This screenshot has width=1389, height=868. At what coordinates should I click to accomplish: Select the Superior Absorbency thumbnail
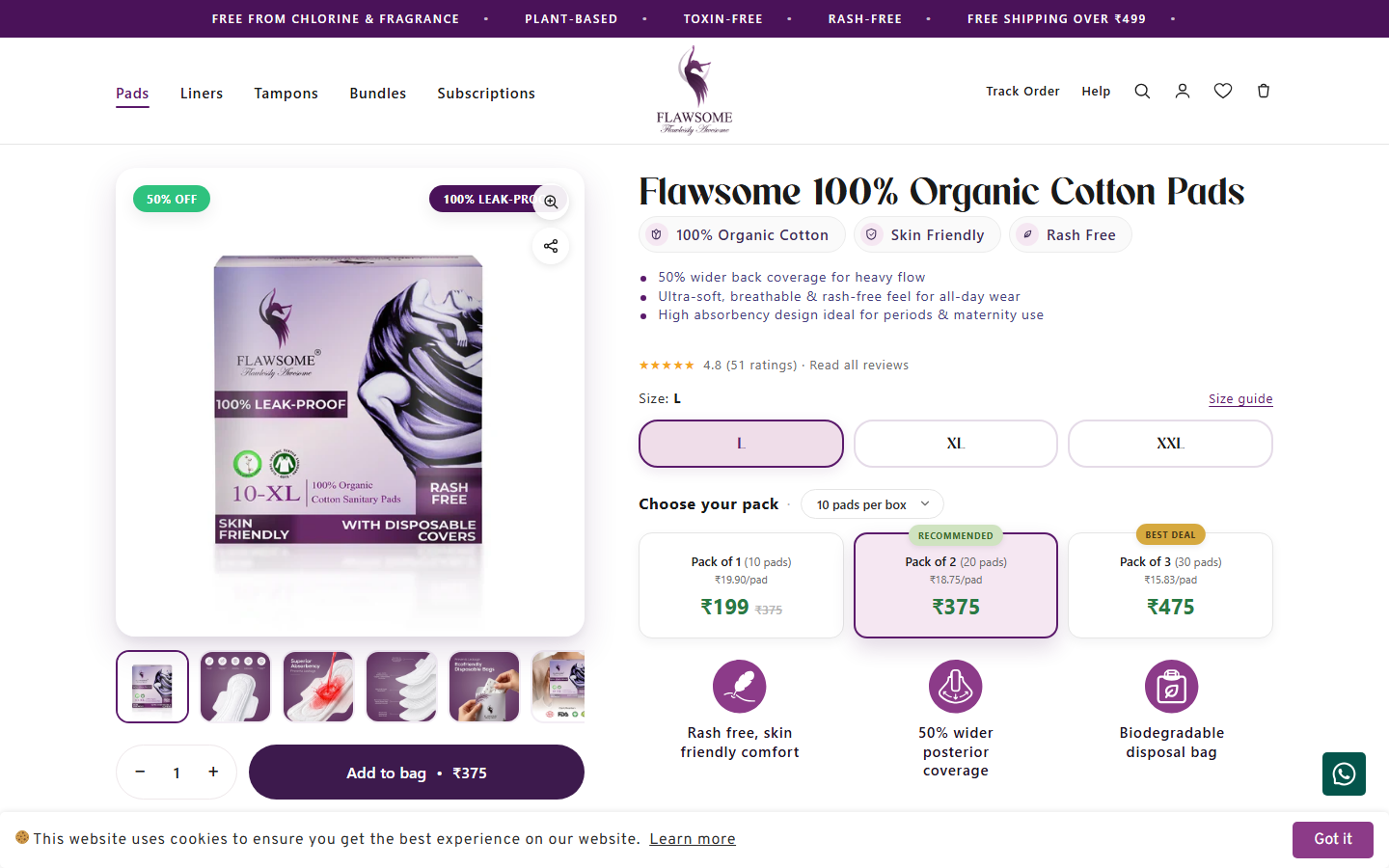[318, 687]
